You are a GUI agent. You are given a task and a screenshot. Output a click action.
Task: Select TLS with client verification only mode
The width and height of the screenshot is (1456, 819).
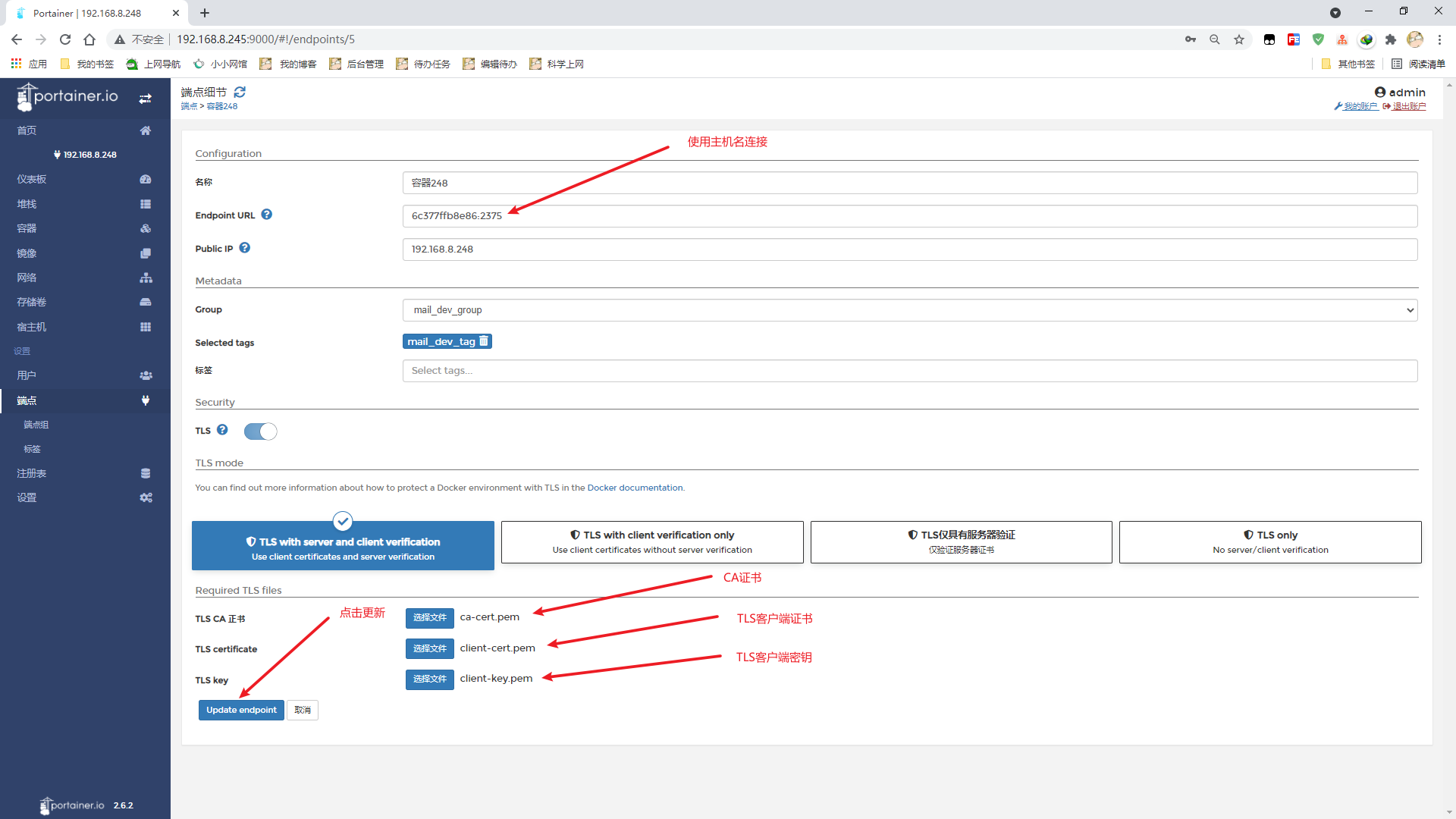coord(651,541)
